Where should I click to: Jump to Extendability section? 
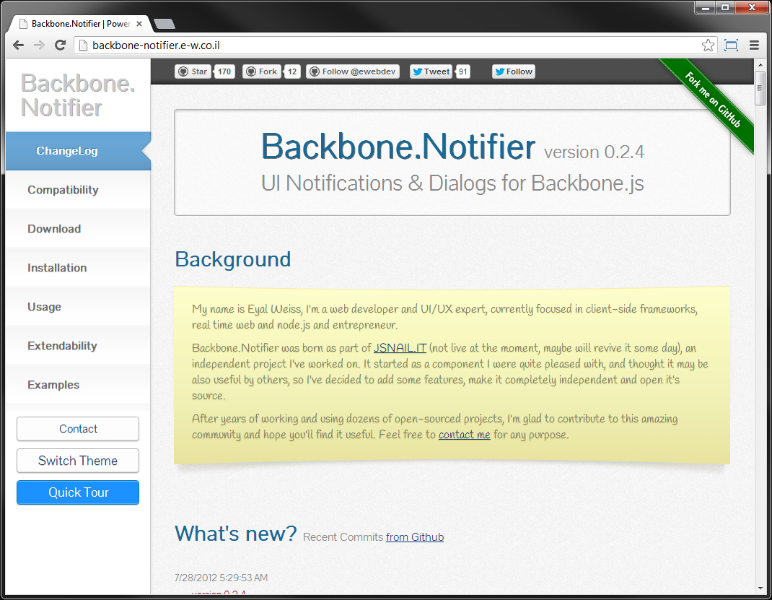click(78, 346)
